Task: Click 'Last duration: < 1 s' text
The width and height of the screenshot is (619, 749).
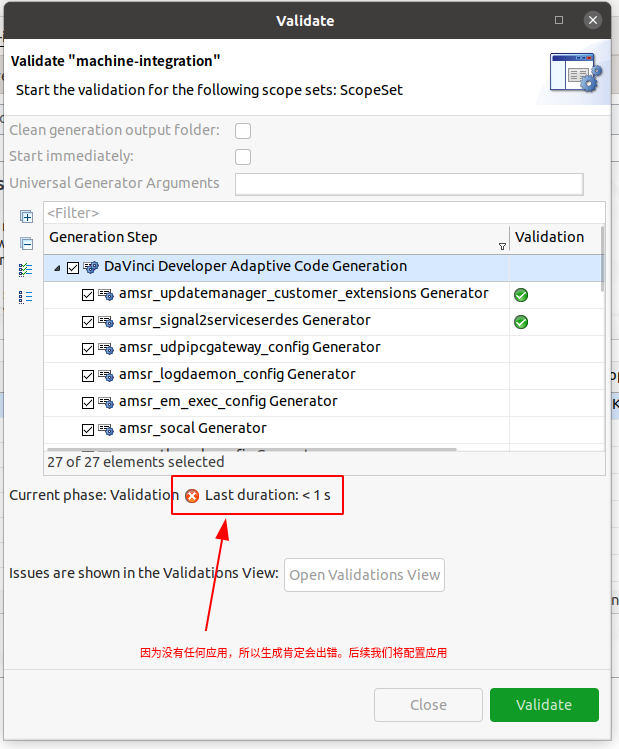Action: click(268, 495)
